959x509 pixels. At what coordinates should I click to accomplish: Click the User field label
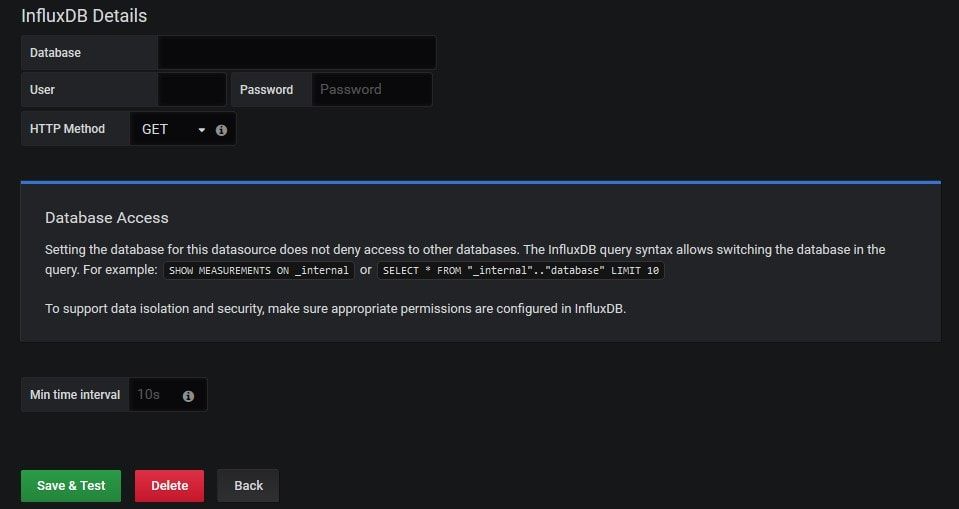tap(42, 89)
